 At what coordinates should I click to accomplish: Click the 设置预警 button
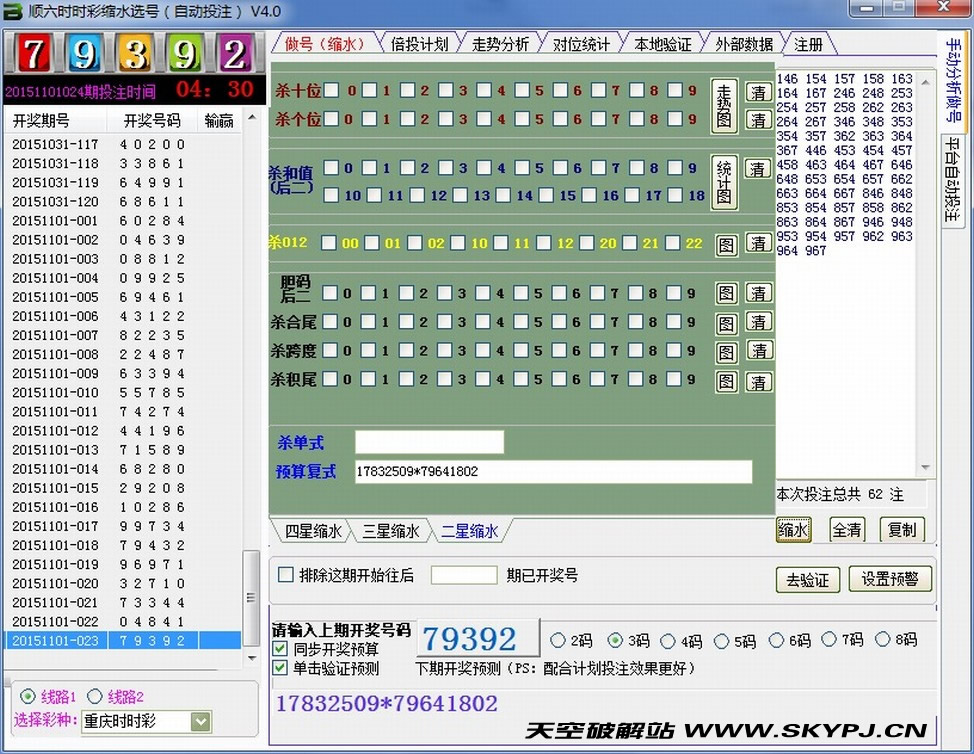pos(889,579)
